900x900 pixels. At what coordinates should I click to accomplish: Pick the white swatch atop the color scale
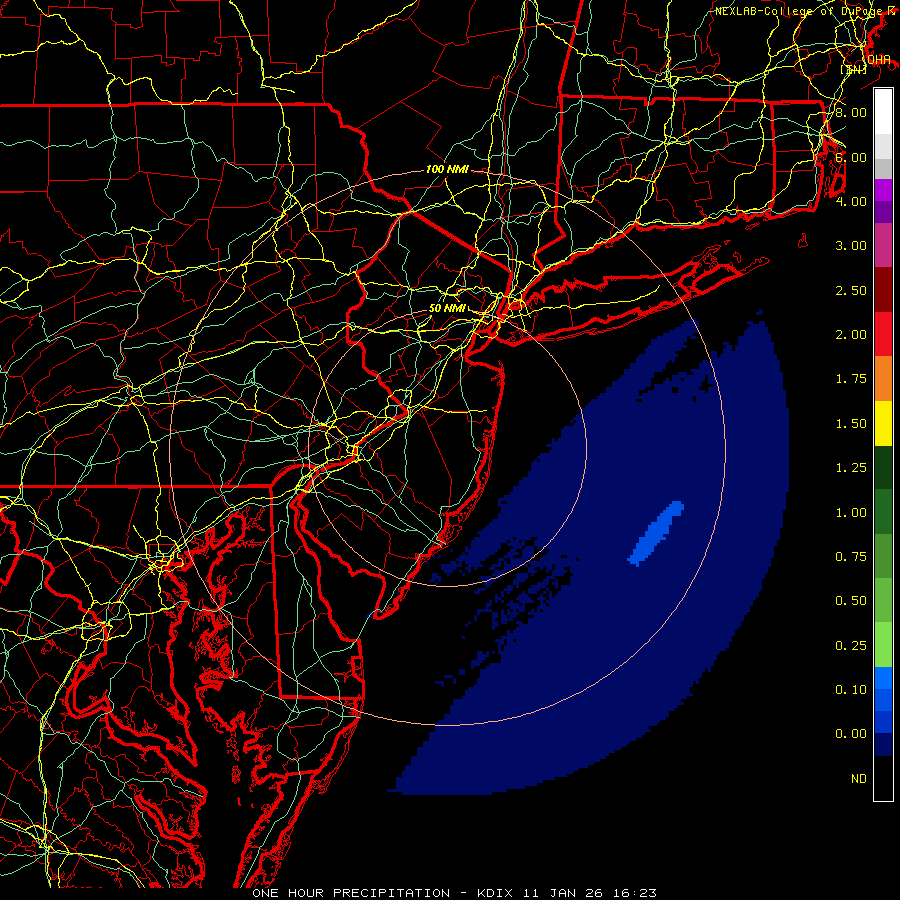883,112
